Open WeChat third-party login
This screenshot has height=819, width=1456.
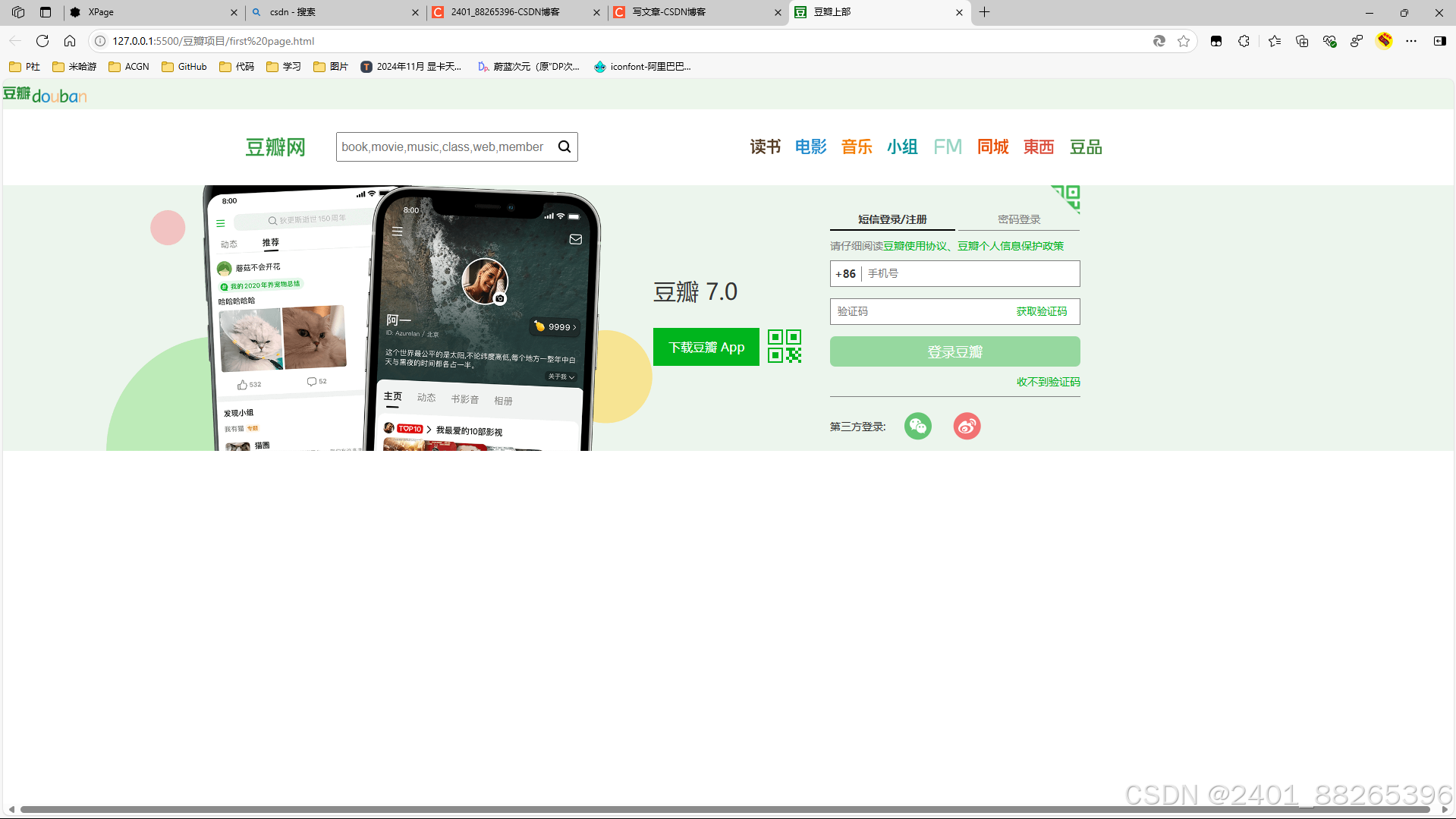(917, 426)
